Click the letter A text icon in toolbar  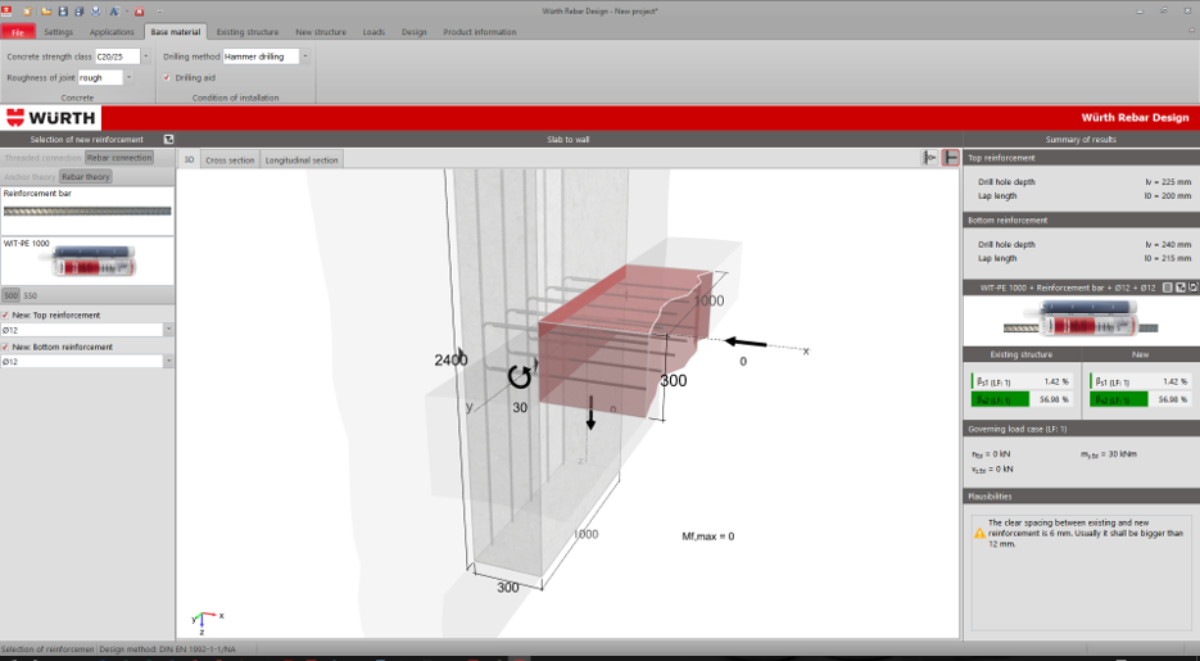click(x=114, y=11)
